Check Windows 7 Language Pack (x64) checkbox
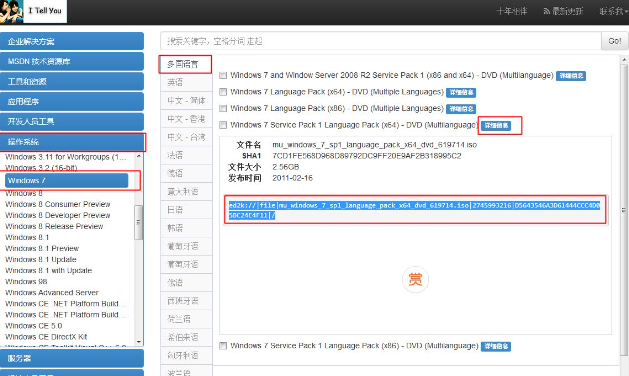Screen dimensions: 629x376 tap(223, 92)
